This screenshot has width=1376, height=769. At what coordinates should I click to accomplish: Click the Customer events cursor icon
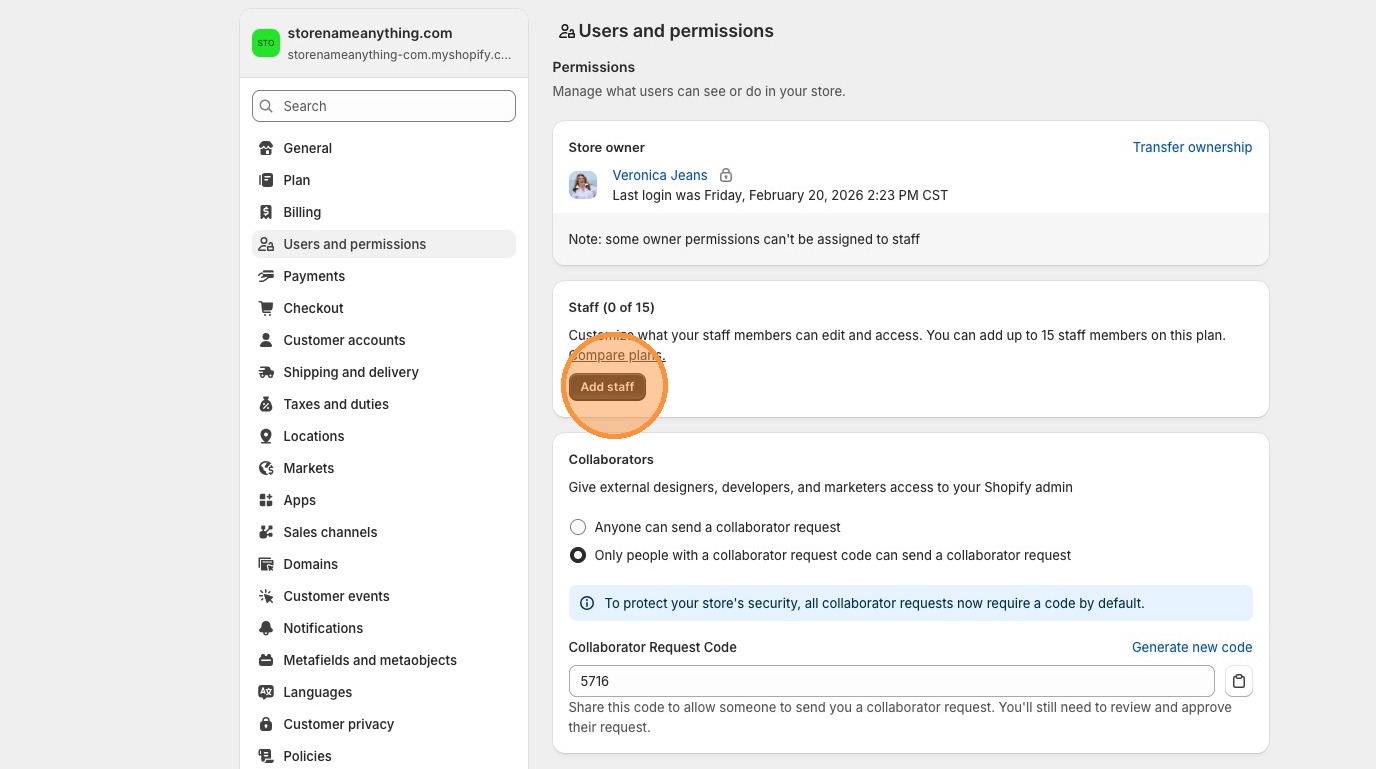[x=266, y=596]
